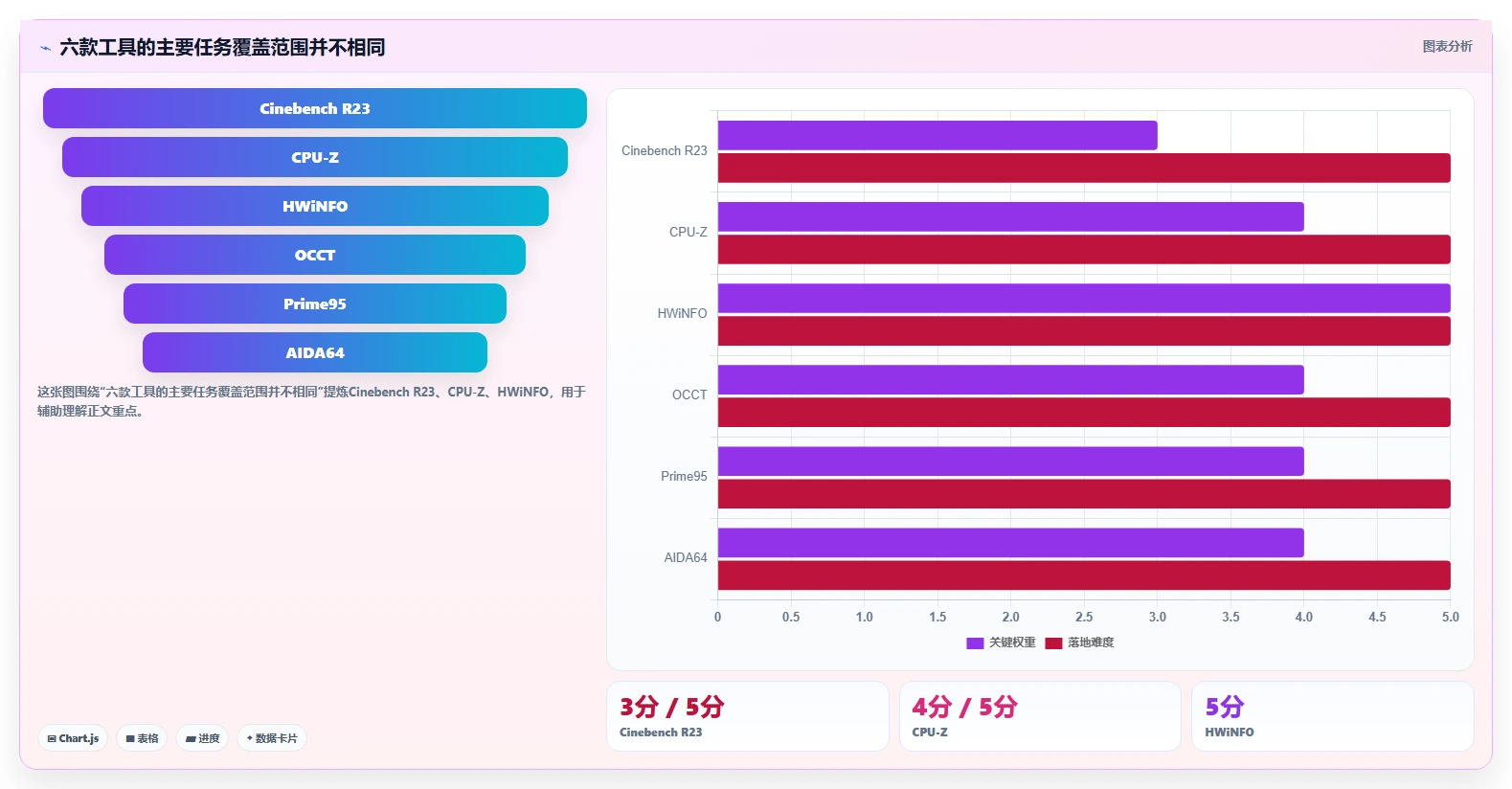Click the HWiNFO y-axis label

coord(683,313)
